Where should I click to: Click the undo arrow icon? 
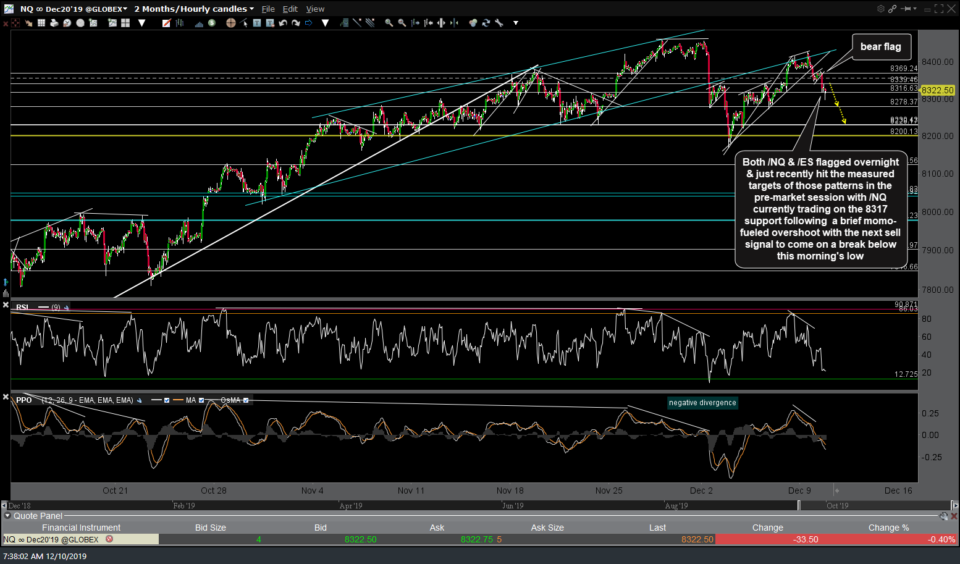tap(283, 23)
